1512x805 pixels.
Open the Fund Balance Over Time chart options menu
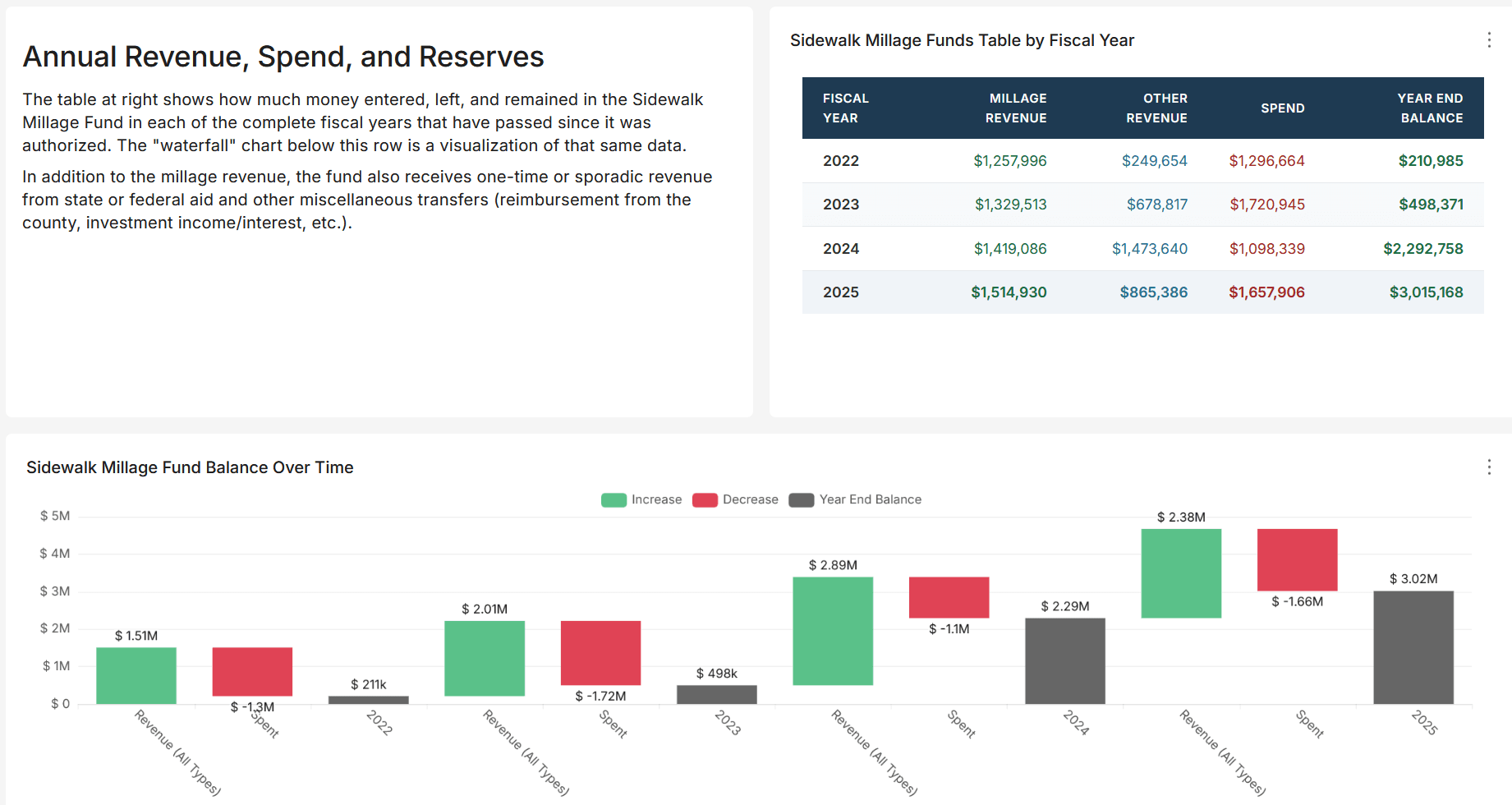(x=1489, y=467)
